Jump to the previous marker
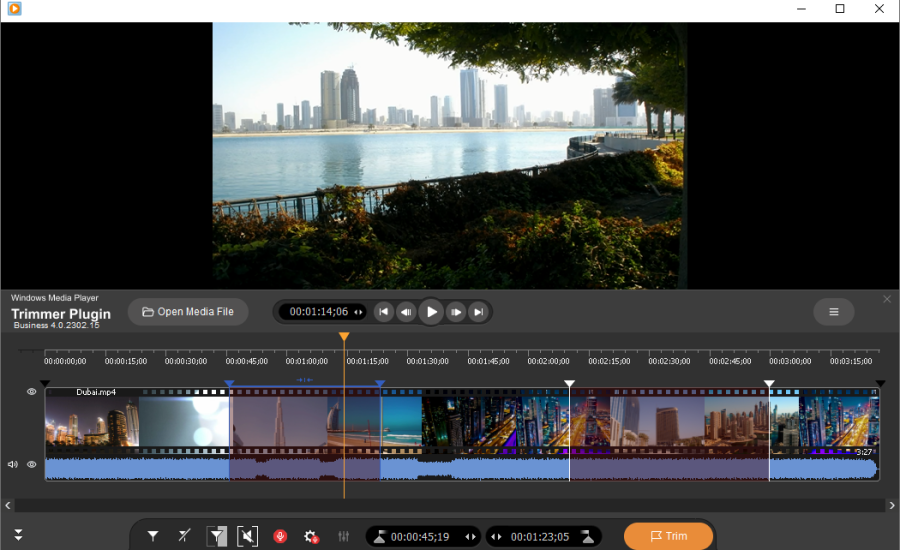 point(383,312)
